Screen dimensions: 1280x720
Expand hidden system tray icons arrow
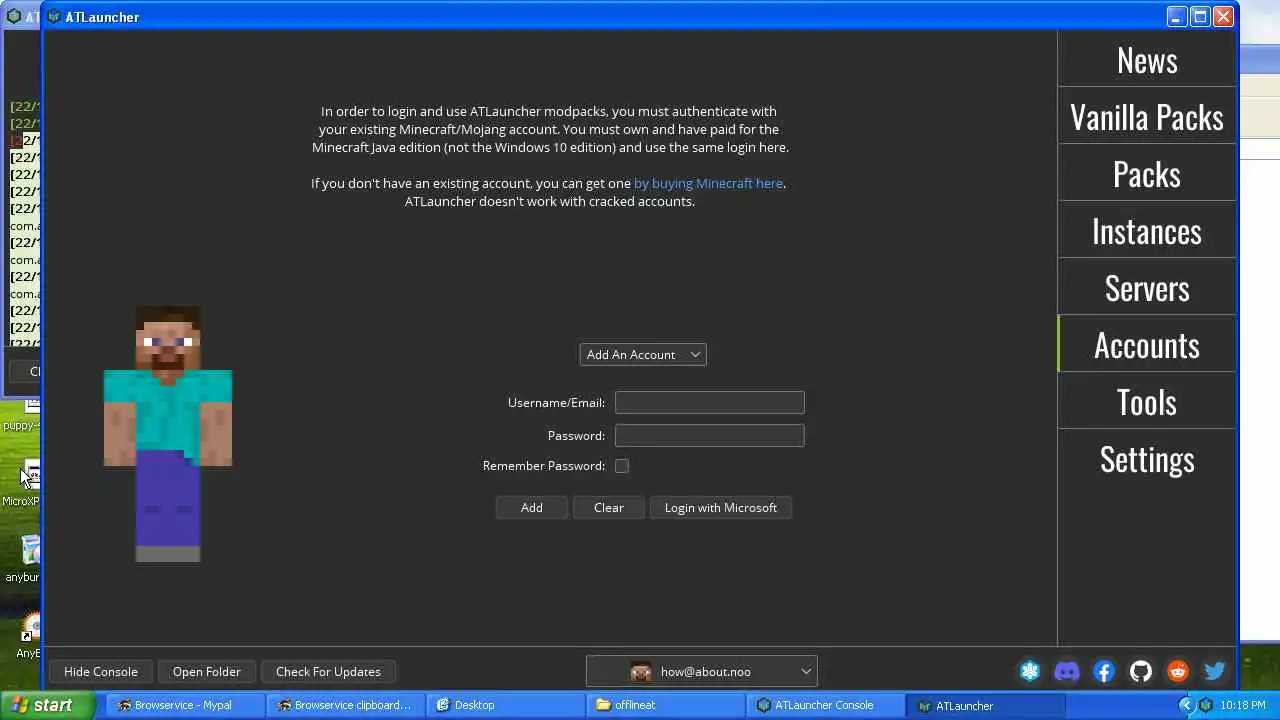pos(1186,705)
